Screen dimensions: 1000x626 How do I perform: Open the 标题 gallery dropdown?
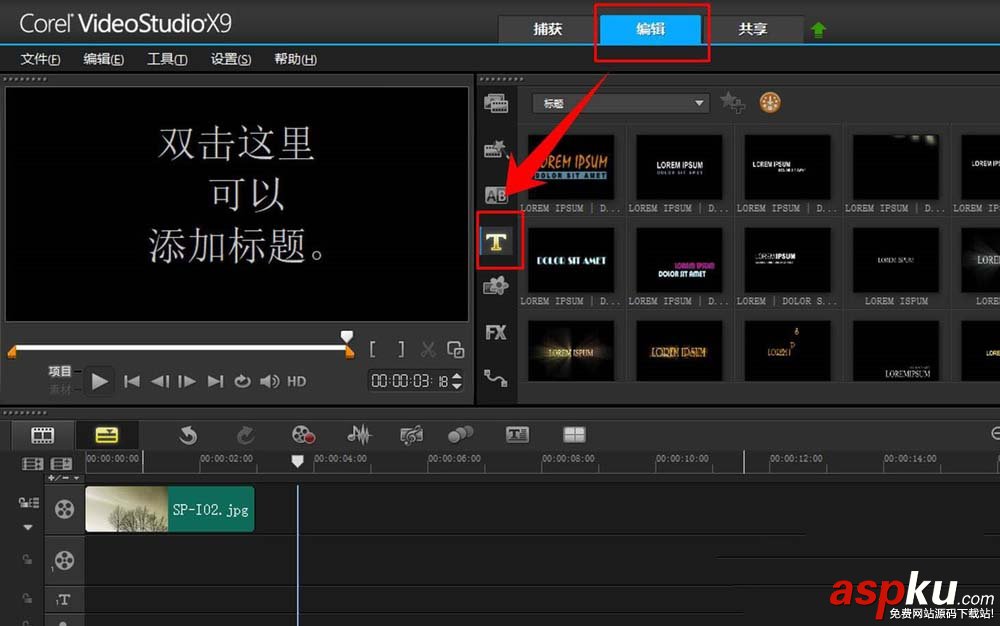pos(700,102)
